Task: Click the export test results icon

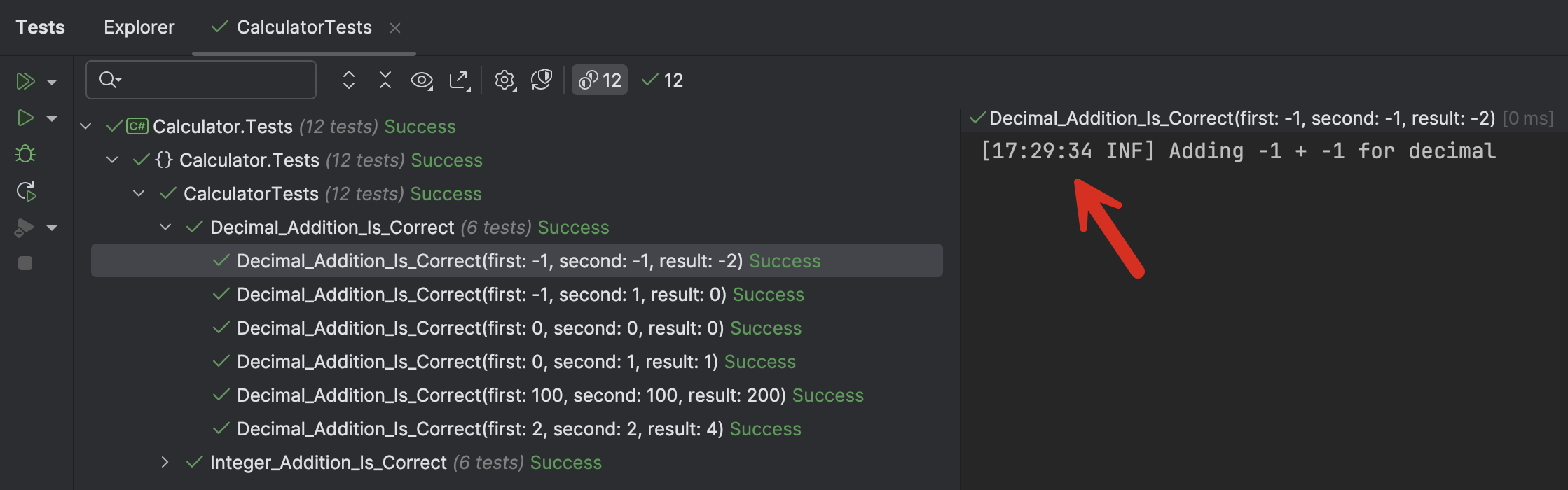Action: tap(459, 80)
